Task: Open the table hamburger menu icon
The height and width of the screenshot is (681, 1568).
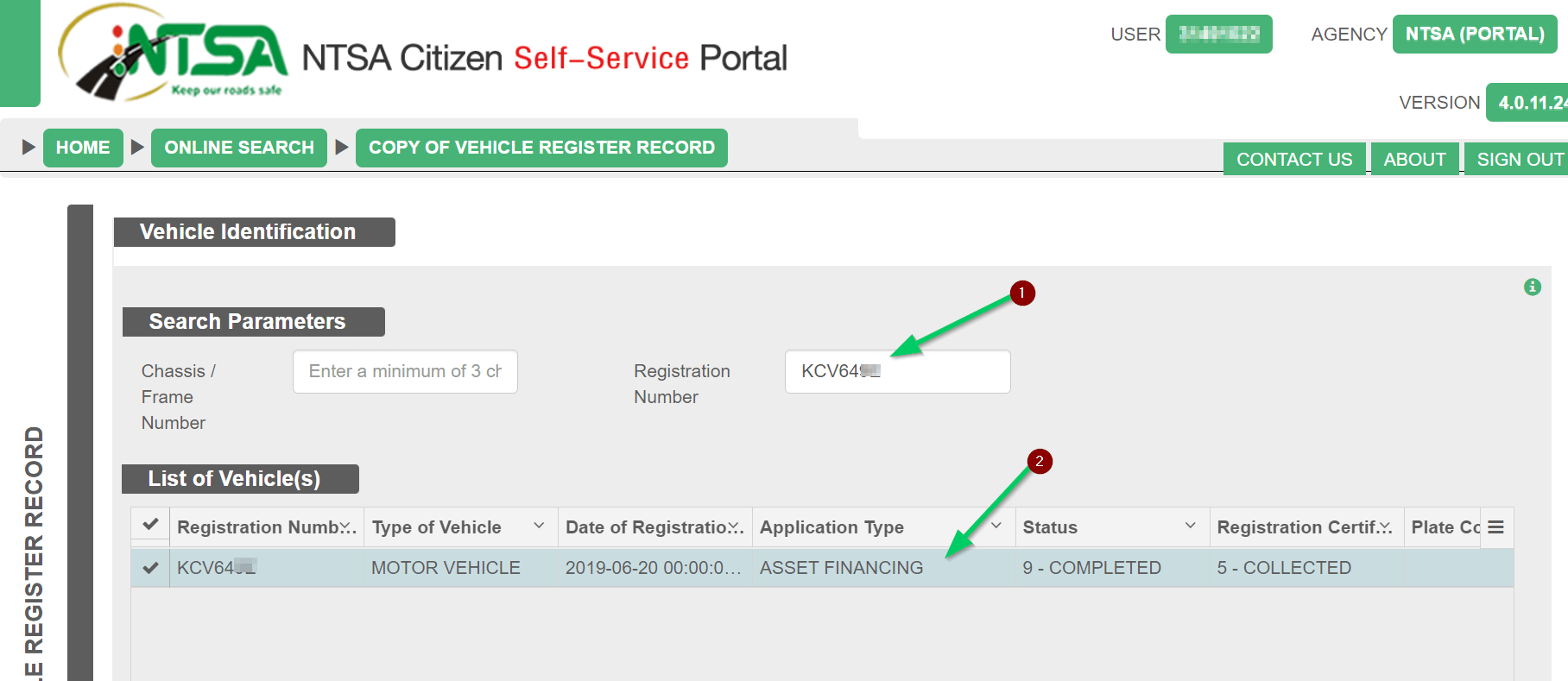Action: [x=1496, y=527]
